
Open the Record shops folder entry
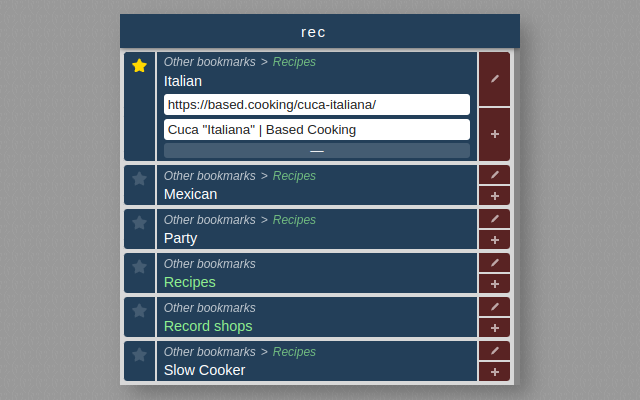tap(208, 326)
